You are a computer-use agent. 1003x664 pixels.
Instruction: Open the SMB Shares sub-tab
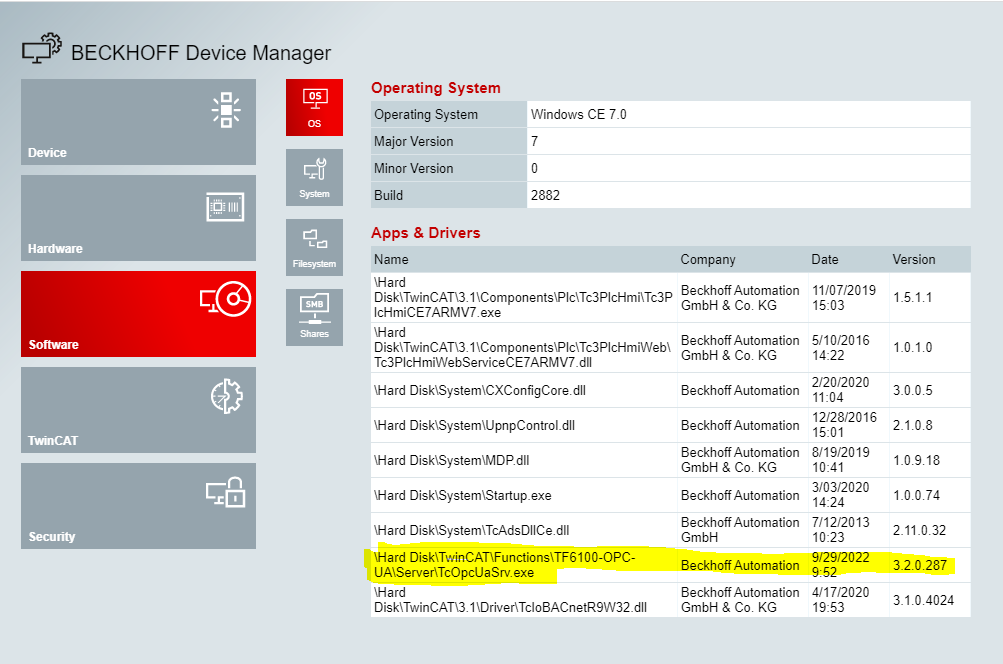point(314,317)
